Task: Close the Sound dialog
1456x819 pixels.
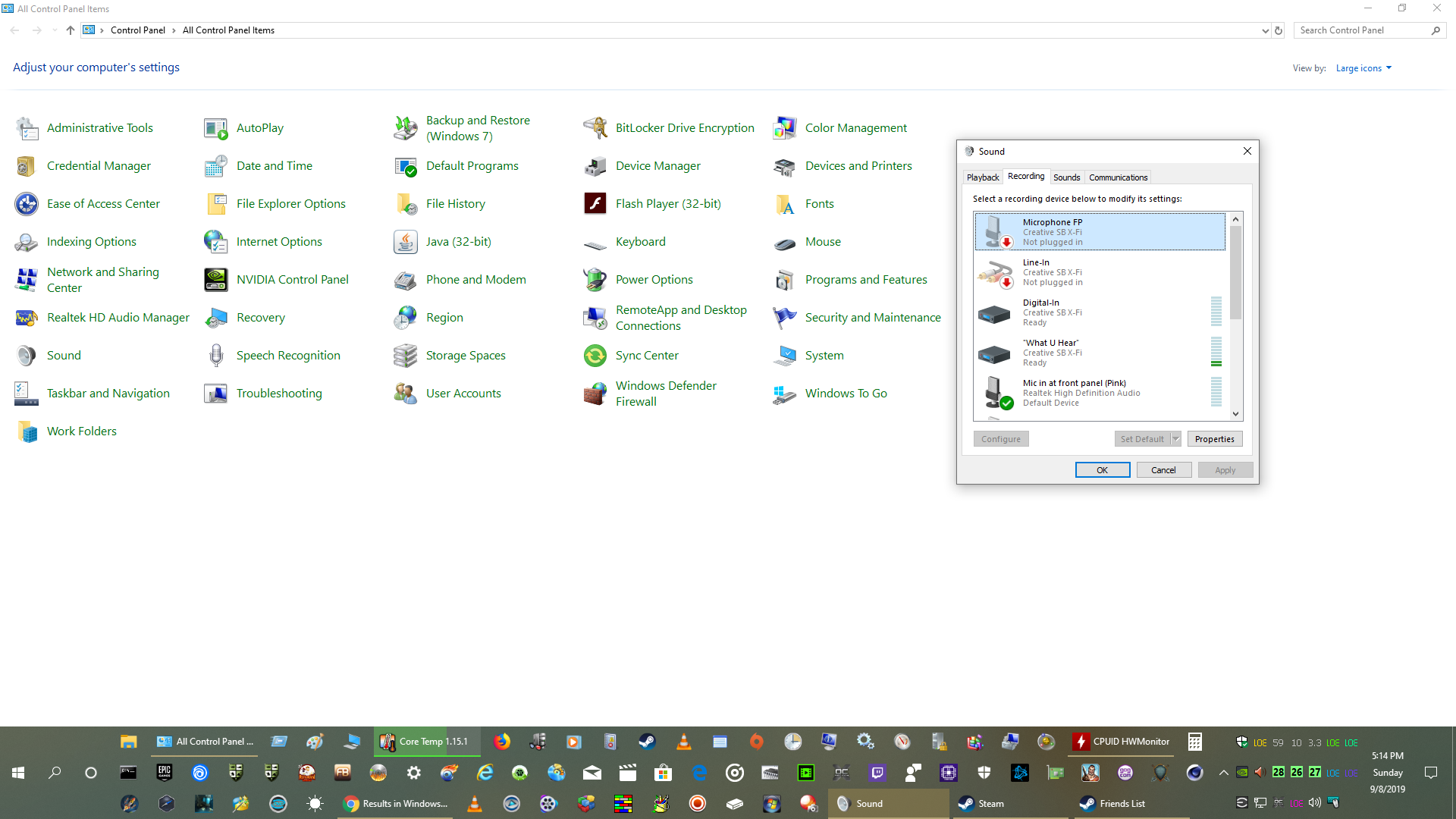Action: 1247,151
